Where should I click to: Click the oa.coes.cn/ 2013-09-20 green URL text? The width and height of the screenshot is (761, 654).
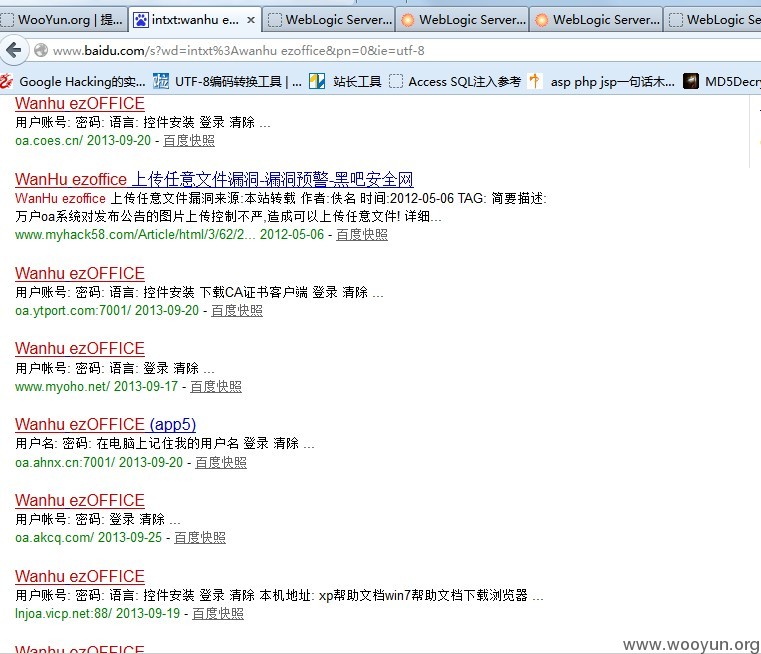click(83, 141)
